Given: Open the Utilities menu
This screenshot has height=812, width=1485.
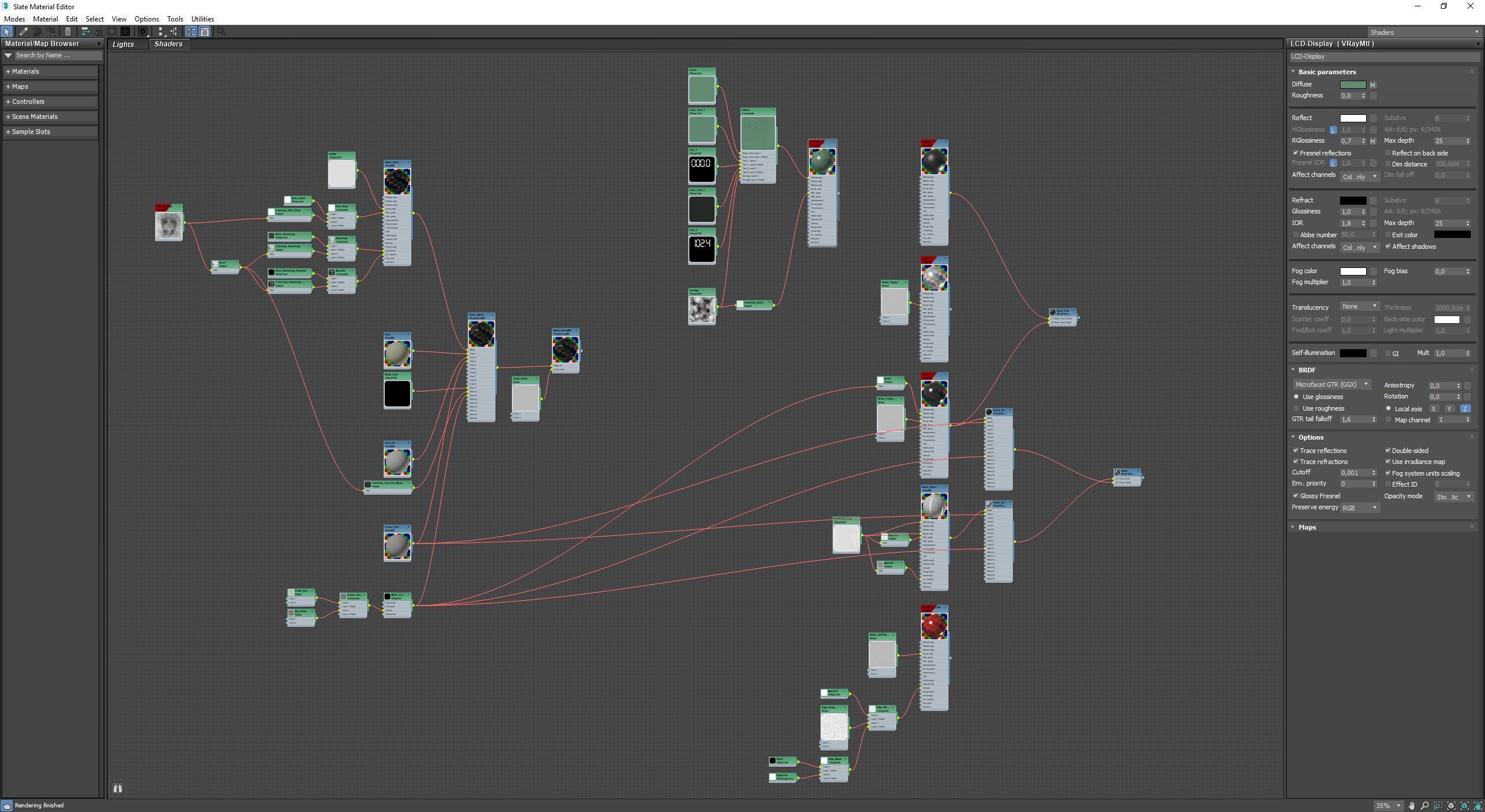Looking at the screenshot, I should tap(202, 19).
